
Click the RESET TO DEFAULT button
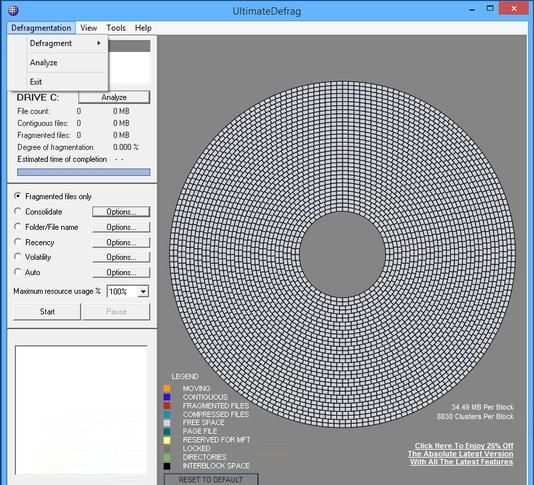(x=211, y=479)
